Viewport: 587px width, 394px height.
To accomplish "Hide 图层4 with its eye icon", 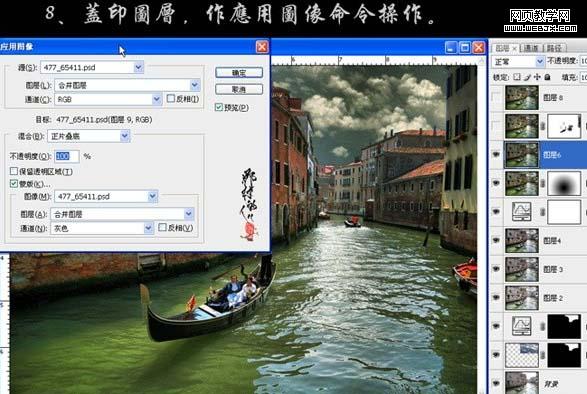I will click(496, 240).
